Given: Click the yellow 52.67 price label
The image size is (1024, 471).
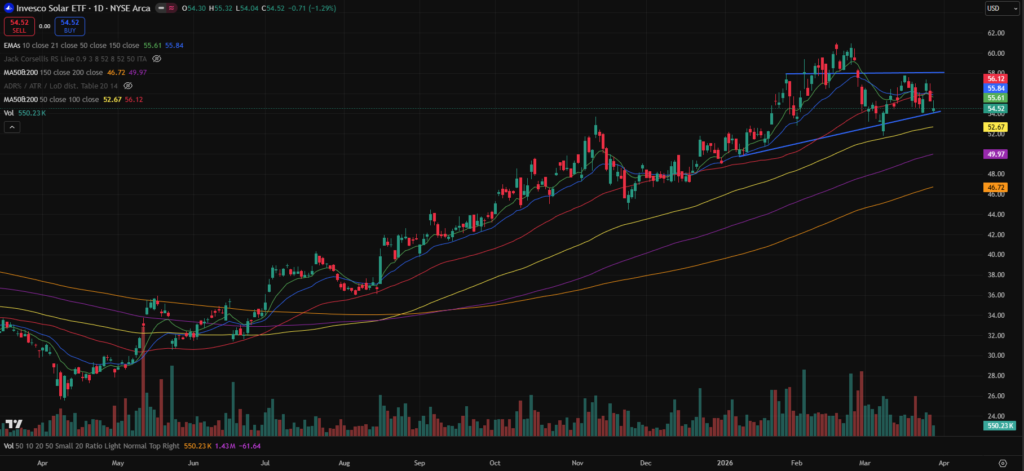Looking at the screenshot, I should click(995, 128).
